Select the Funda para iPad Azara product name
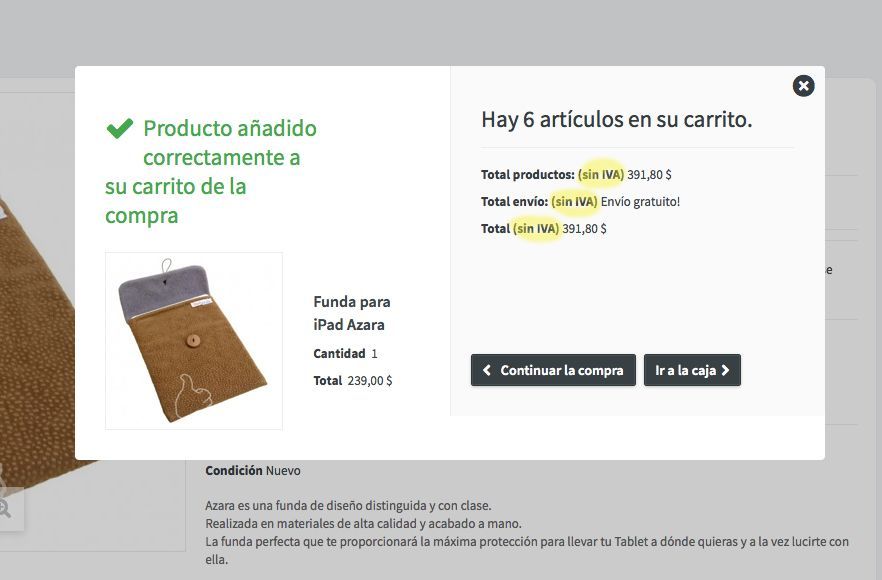Image resolution: width=882 pixels, height=580 pixels. [352, 313]
